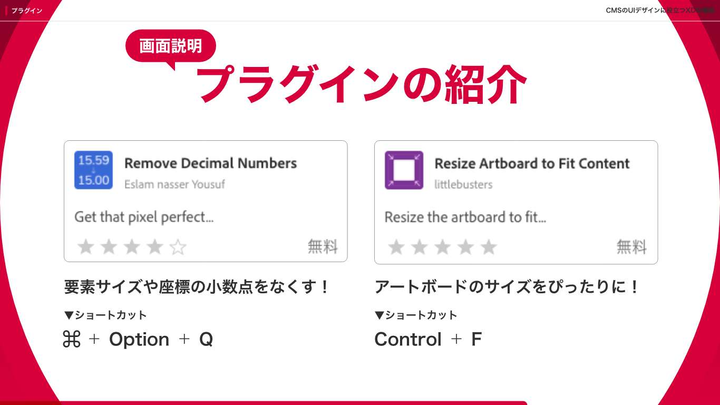Click the CMSのUIデザイン text at top right
Image resolution: width=720 pixels, height=405 pixels.
click(650, 9)
